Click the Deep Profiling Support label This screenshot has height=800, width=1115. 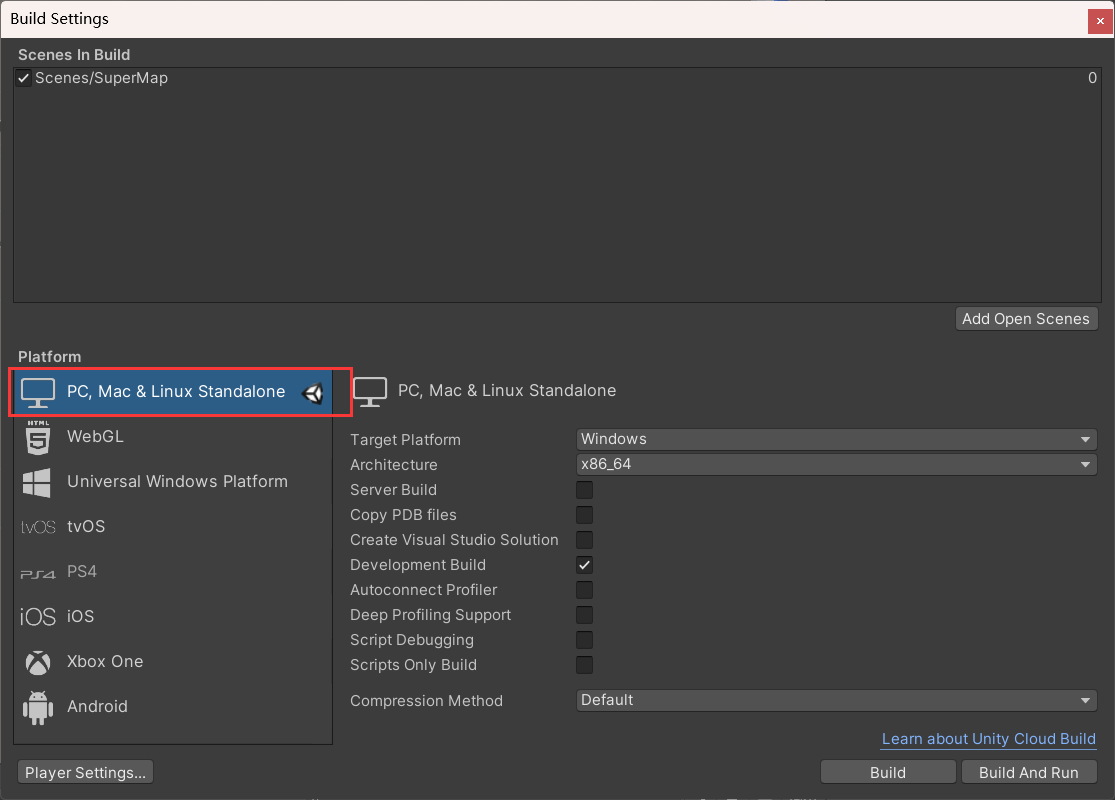click(431, 615)
